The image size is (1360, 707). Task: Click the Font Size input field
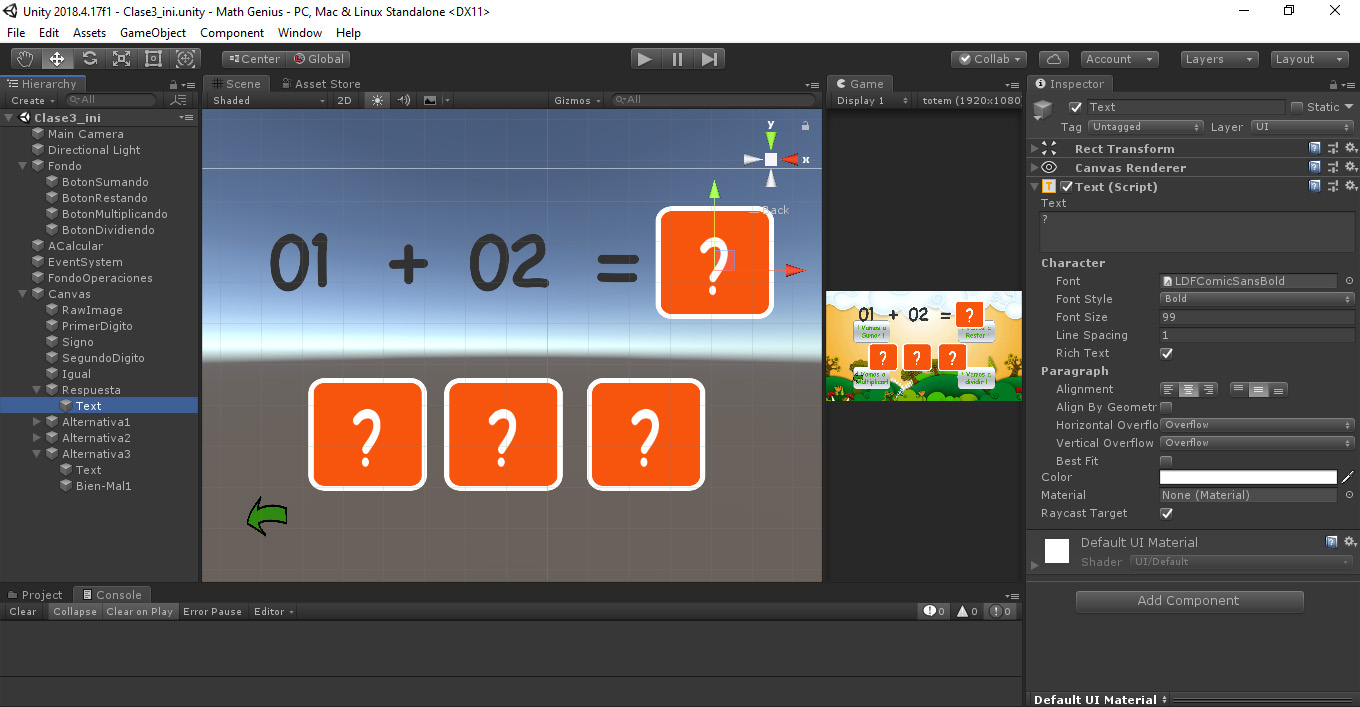[x=1257, y=317]
